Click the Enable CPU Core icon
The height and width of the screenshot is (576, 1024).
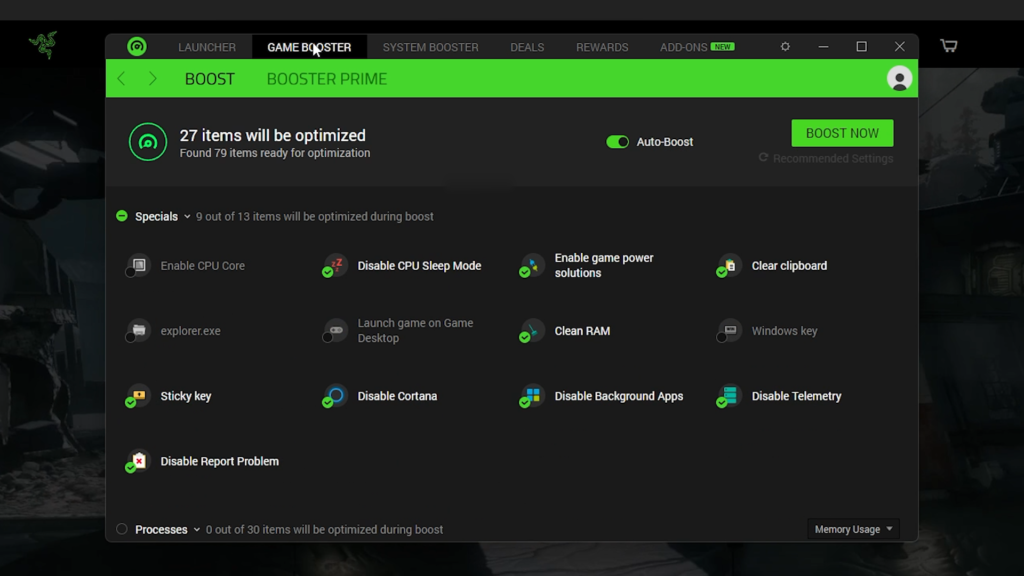tap(138, 266)
